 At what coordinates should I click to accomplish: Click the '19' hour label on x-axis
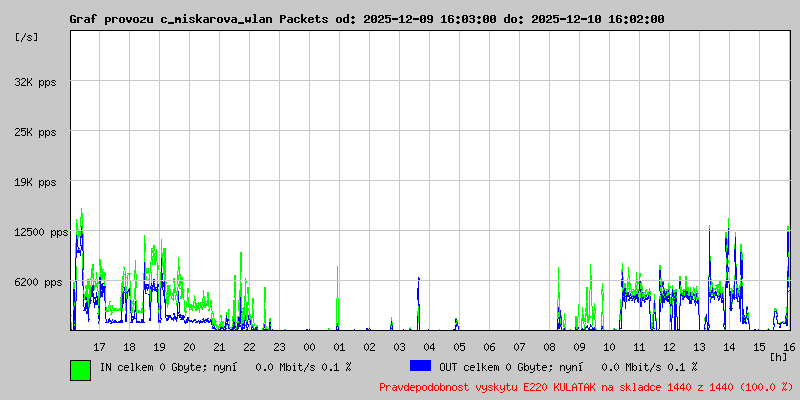pos(159,347)
